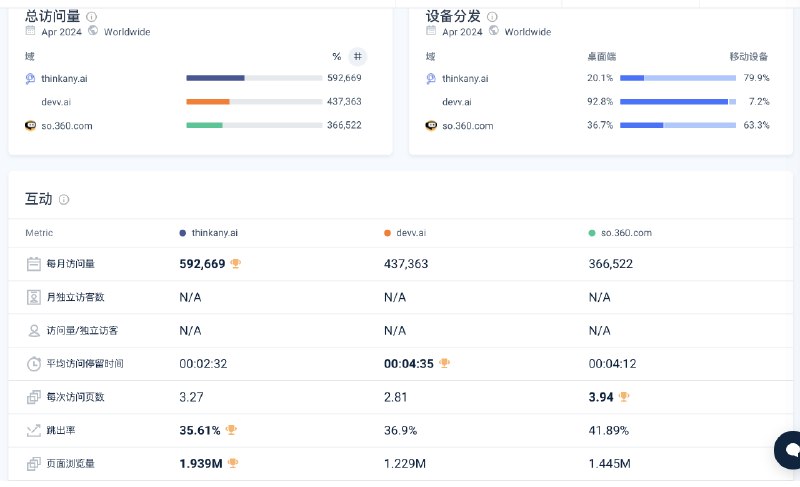Click thinkany.ai column header in 互动 table
The height and width of the screenshot is (487, 800).
215,233
